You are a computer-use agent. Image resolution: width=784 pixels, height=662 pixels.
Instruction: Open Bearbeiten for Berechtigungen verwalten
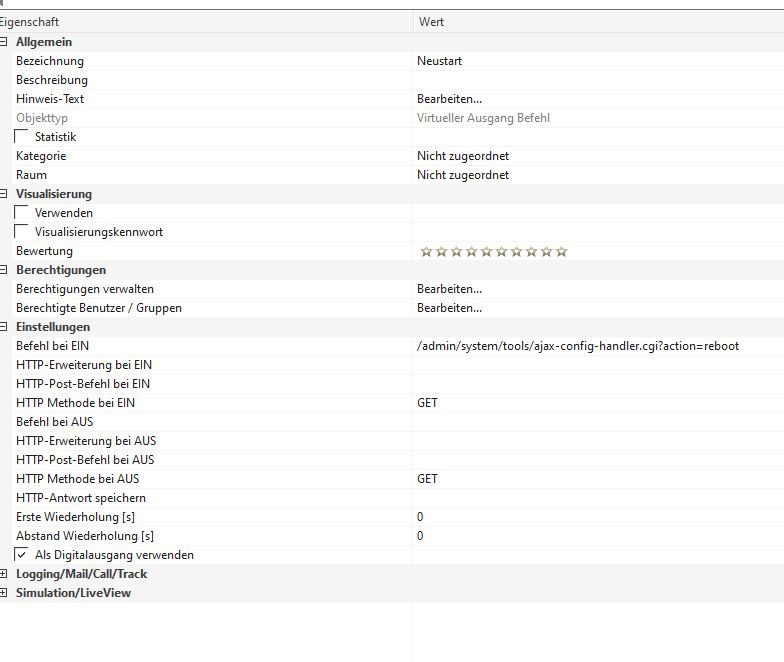click(x=449, y=289)
